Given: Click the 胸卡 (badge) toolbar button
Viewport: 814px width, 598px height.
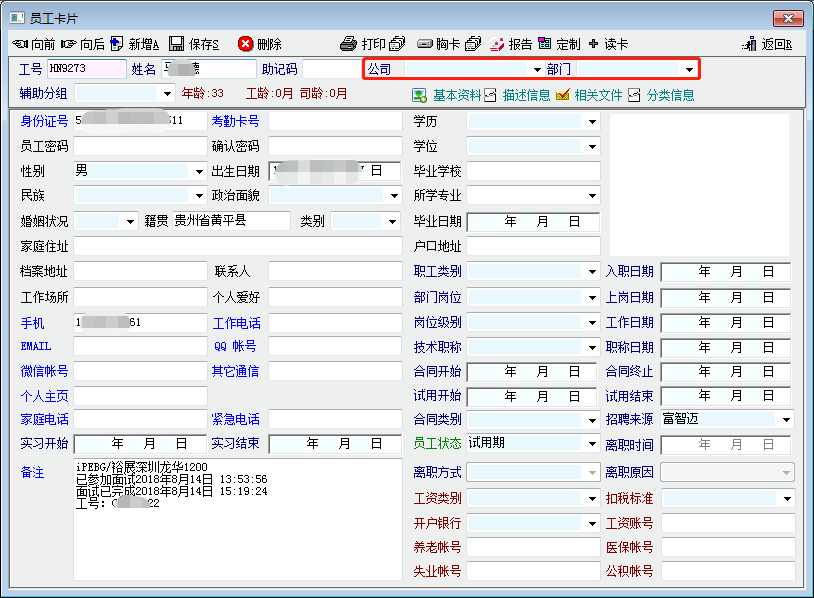Looking at the screenshot, I should tap(440, 44).
